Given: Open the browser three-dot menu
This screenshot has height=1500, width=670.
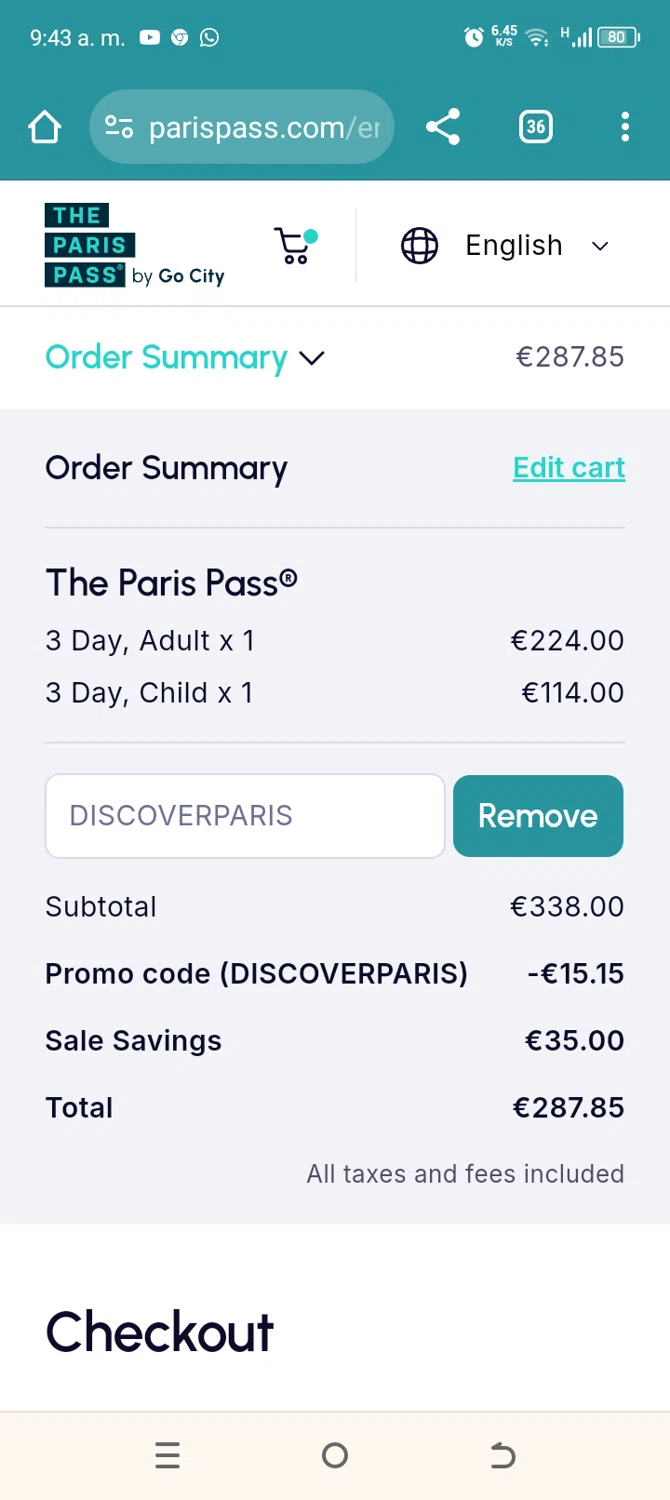Looking at the screenshot, I should [625, 127].
